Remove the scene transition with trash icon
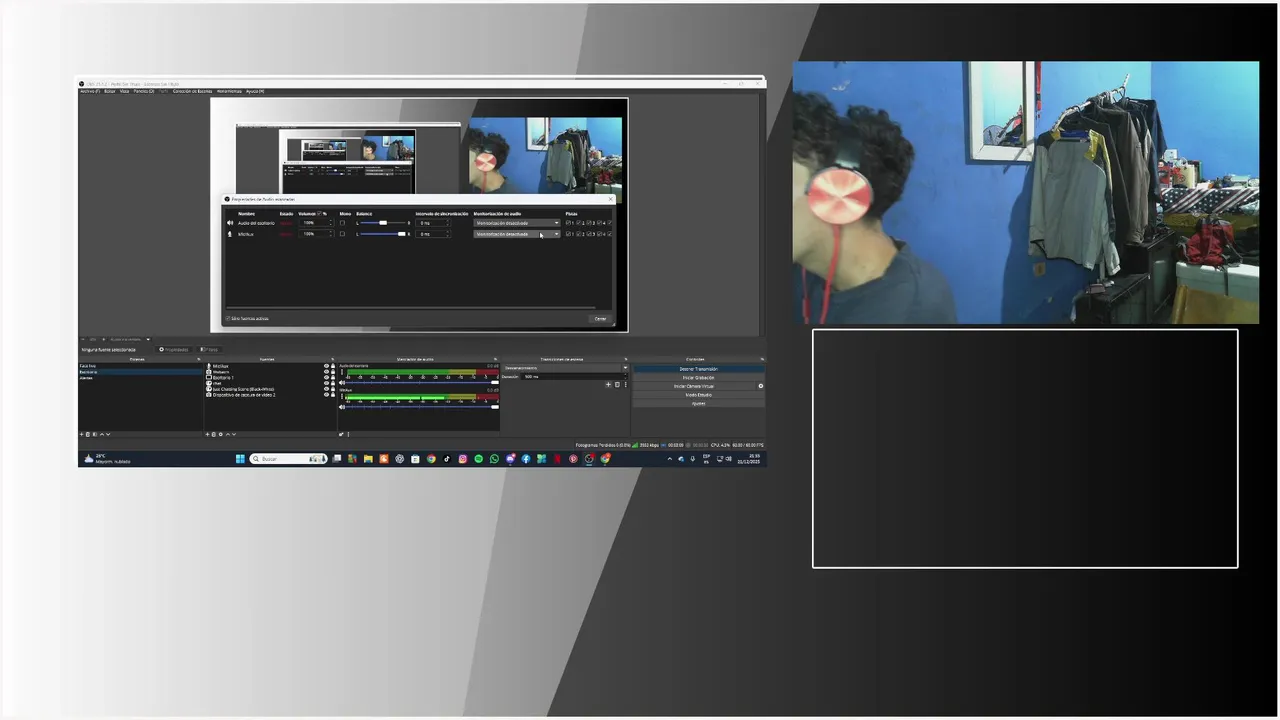The width and height of the screenshot is (1280, 720). click(x=617, y=385)
